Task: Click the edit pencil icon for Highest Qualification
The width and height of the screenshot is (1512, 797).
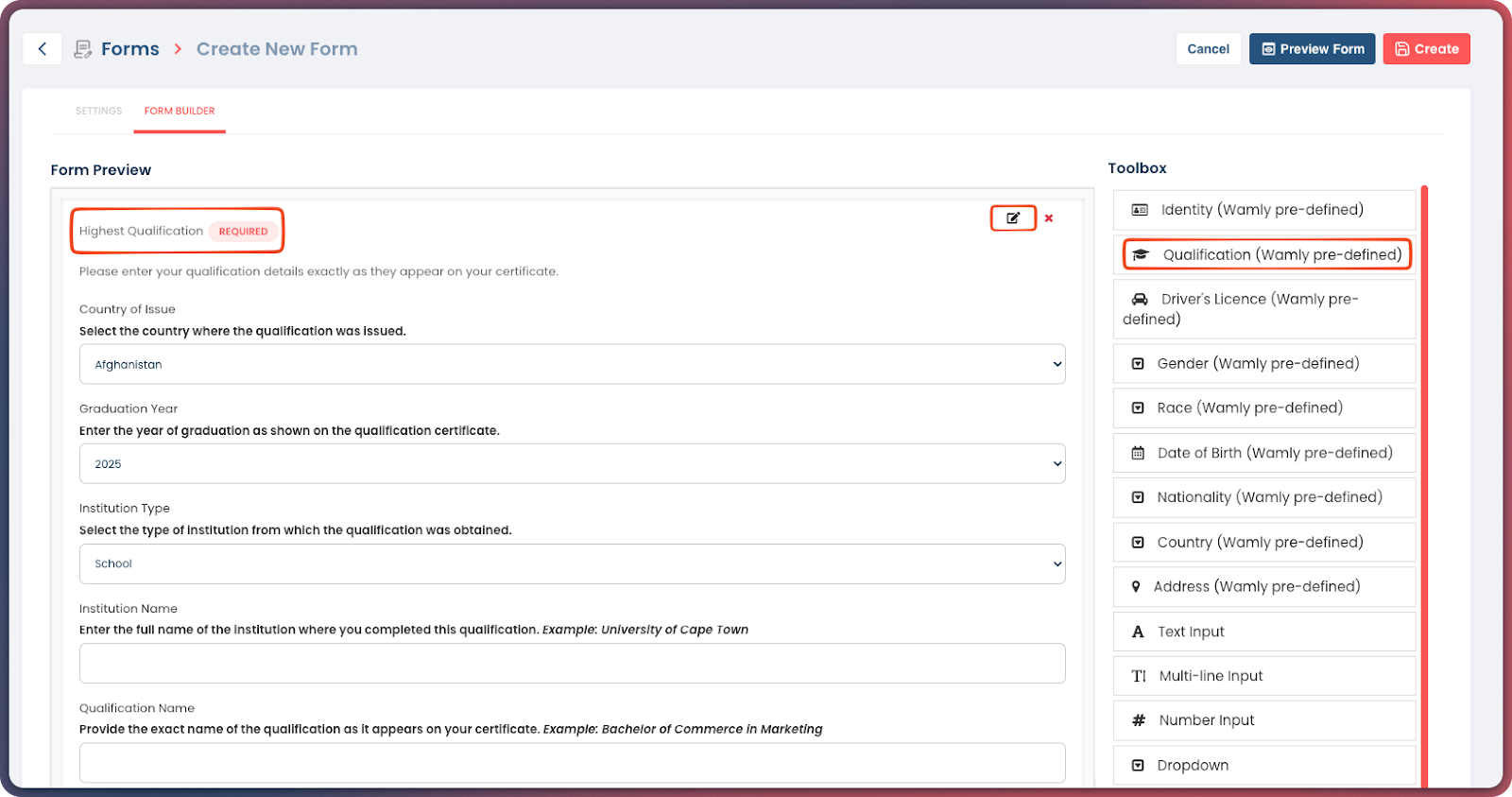Action: pyautogui.click(x=1013, y=218)
